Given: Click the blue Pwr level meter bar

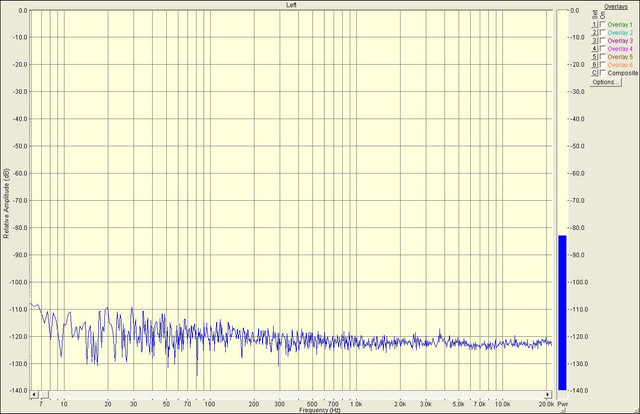Looking at the screenshot, I should pyautogui.click(x=562, y=313).
